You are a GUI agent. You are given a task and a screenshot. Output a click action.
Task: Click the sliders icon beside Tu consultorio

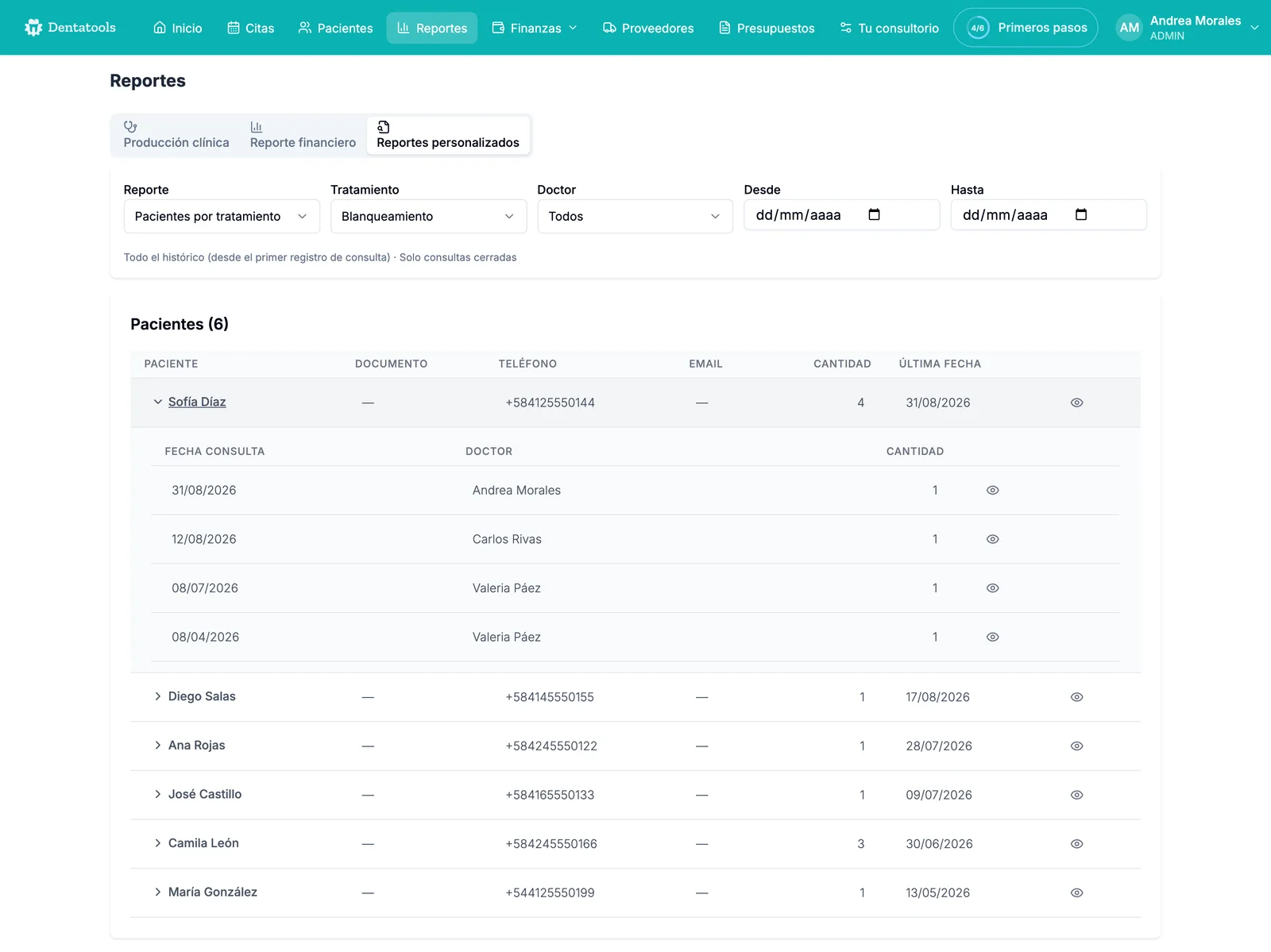click(846, 28)
